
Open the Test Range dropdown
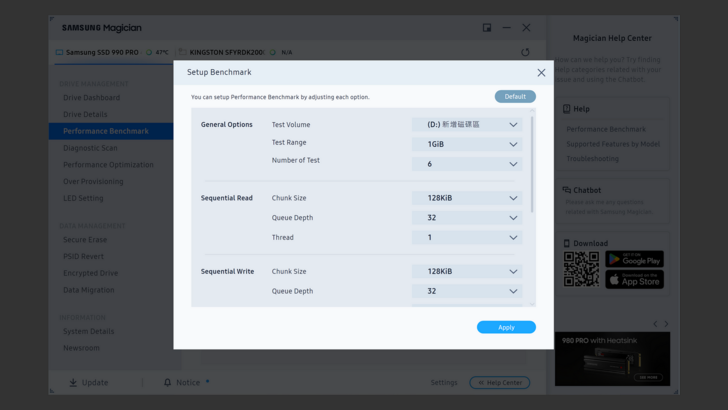467,144
